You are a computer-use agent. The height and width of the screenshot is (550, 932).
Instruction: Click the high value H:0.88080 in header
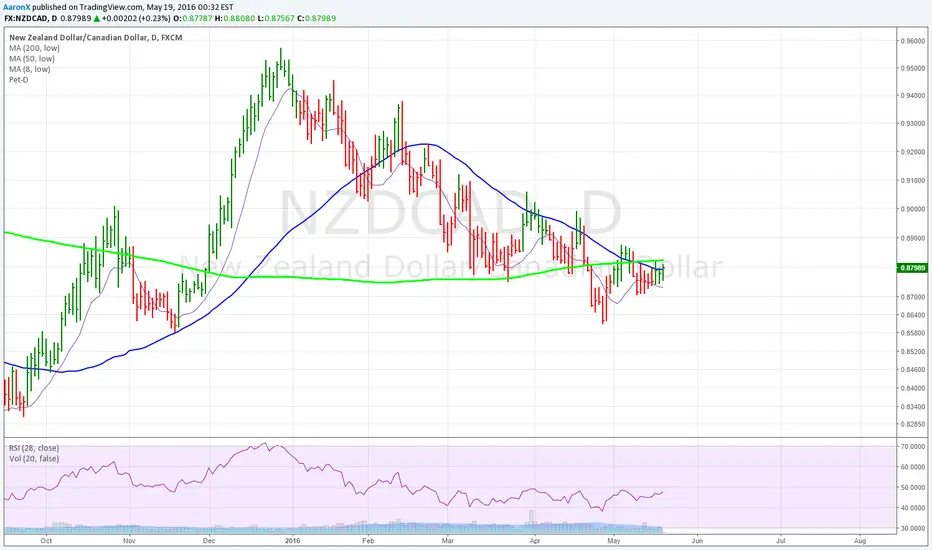click(x=235, y=18)
